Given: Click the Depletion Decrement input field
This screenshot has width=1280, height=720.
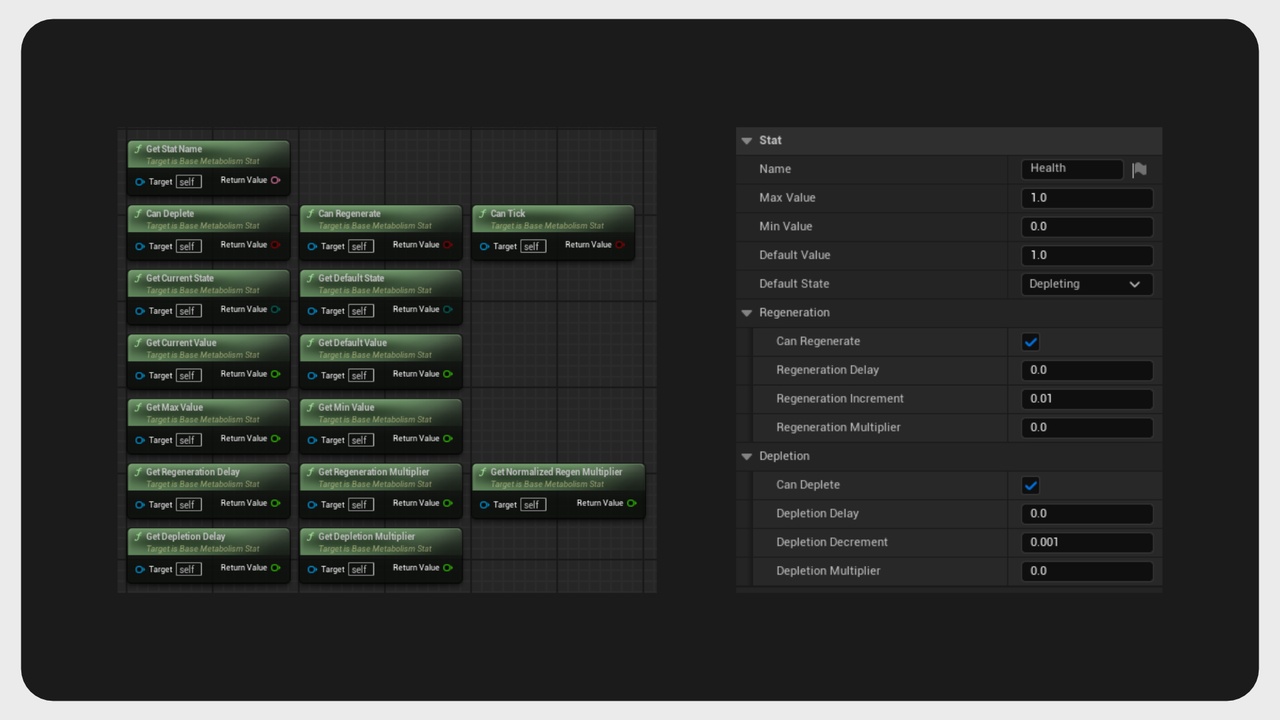Looking at the screenshot, I should coord(1087,542).
